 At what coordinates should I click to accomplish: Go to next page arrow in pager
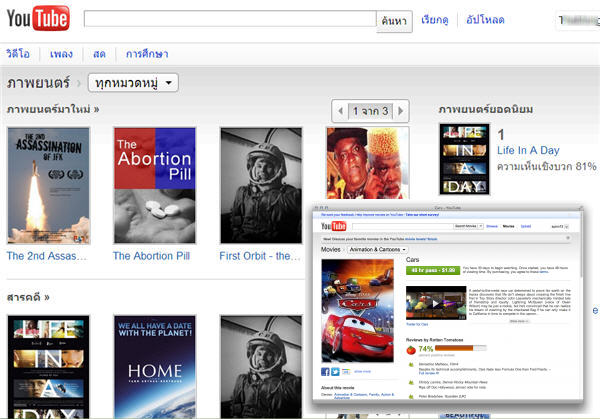(401, 111)
